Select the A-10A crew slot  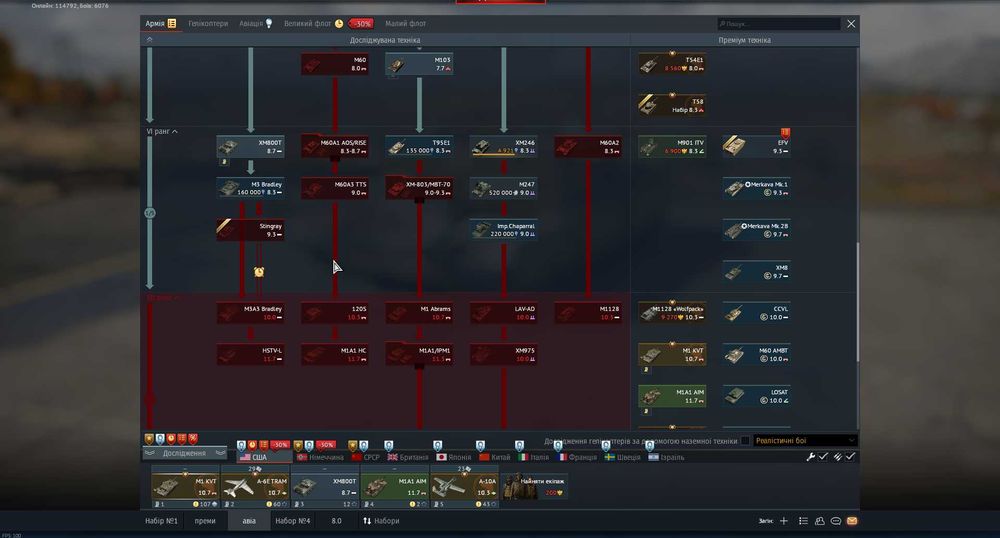click(x=464, y=486)
